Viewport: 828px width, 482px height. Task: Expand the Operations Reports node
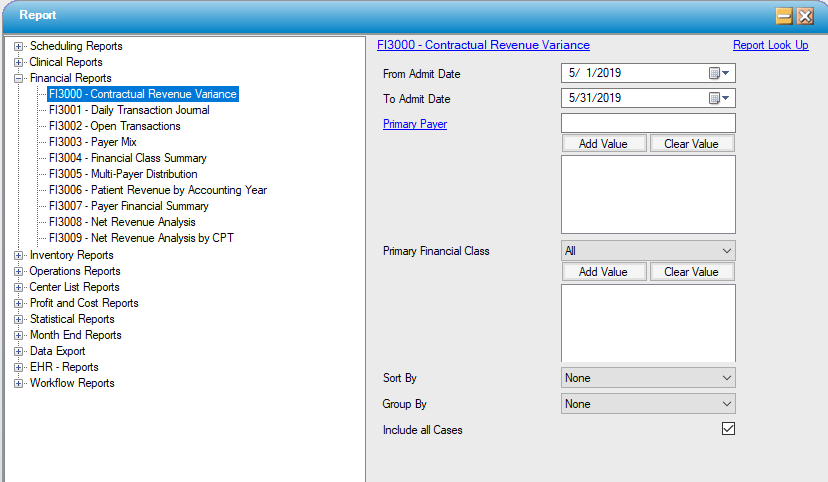pyautogui.click(x=18, y=271)
